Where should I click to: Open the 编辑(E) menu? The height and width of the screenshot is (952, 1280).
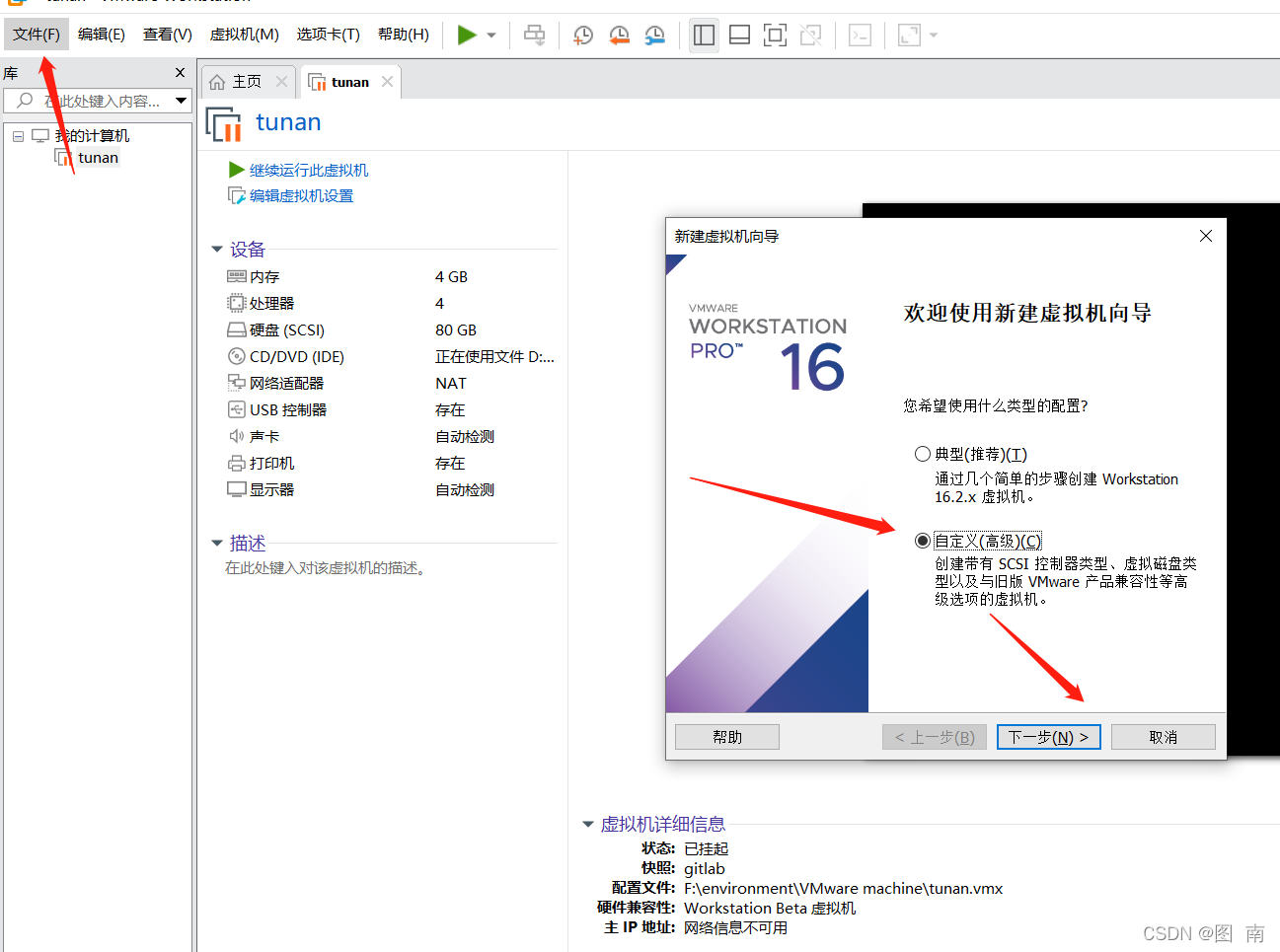tap(102, 35)
